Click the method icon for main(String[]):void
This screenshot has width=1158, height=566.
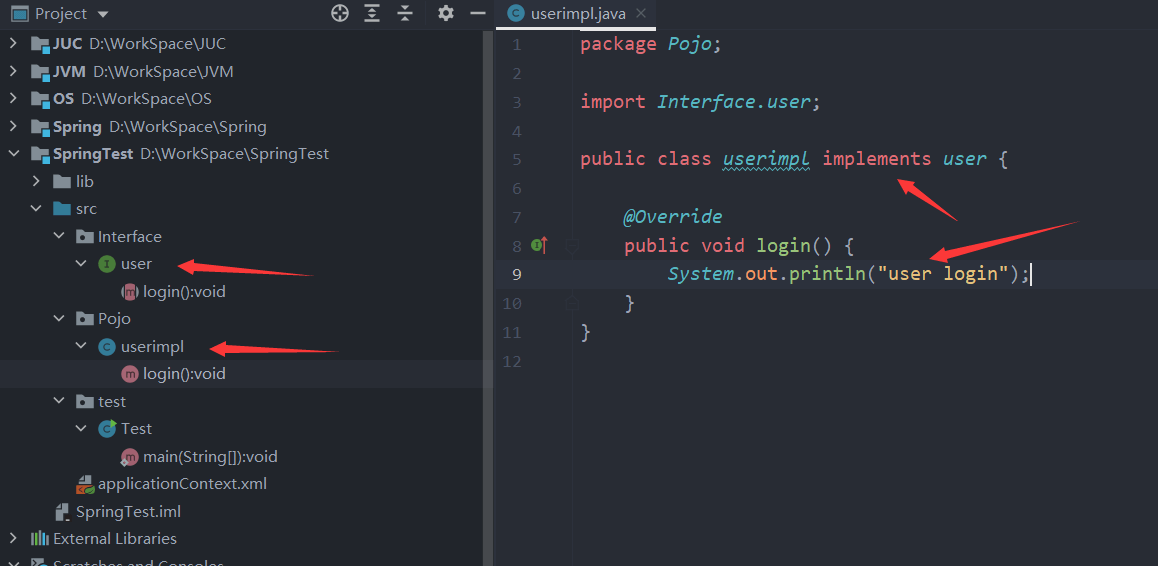click(x=130, y=457)
